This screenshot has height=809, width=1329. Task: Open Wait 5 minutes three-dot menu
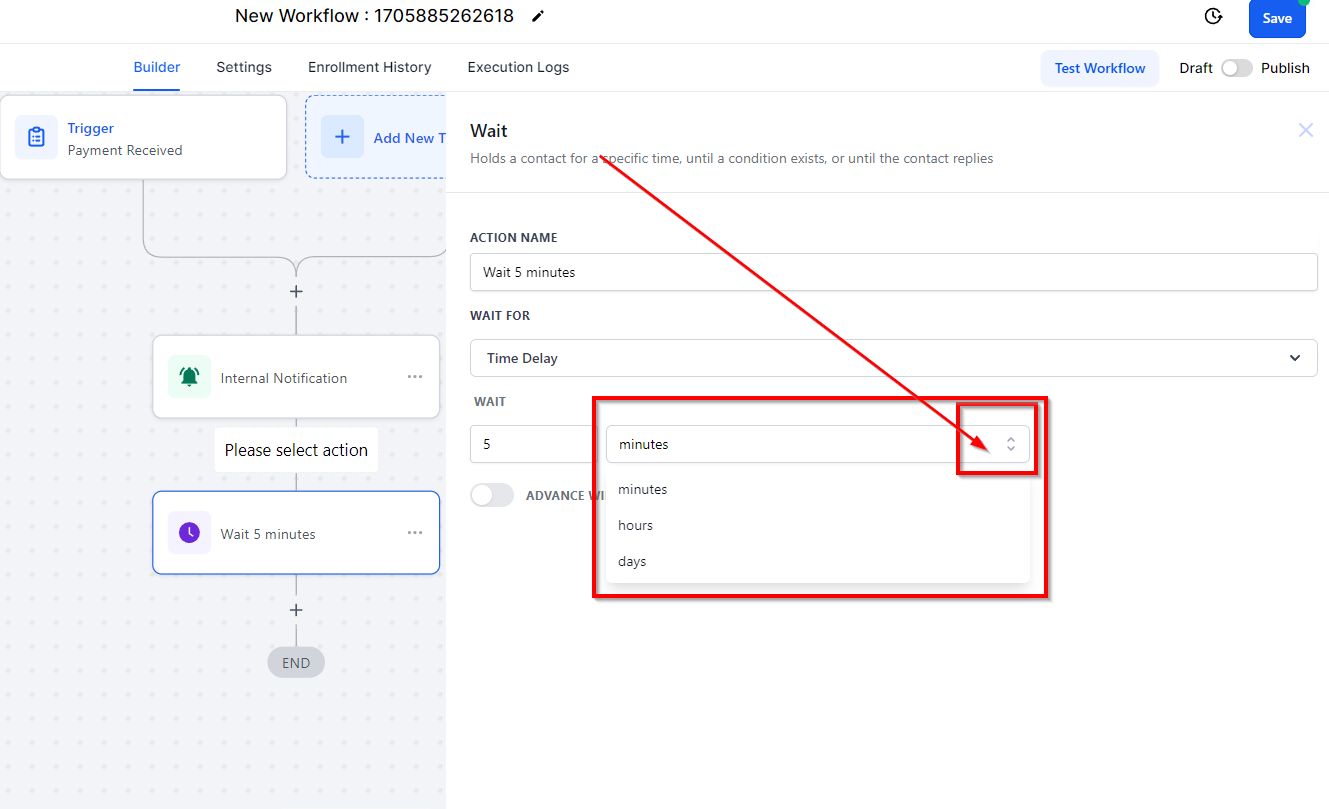[415, 533]
